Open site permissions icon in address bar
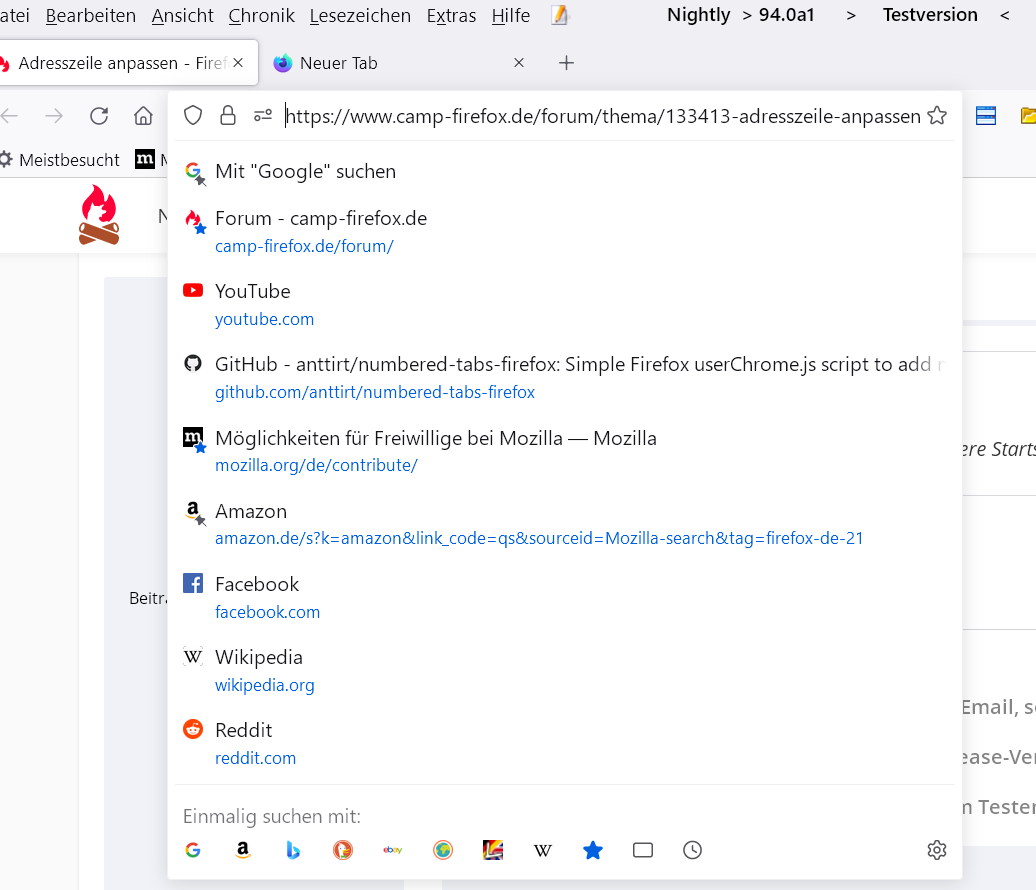This screenshot has width=1036, height=890. click(263, 116)
